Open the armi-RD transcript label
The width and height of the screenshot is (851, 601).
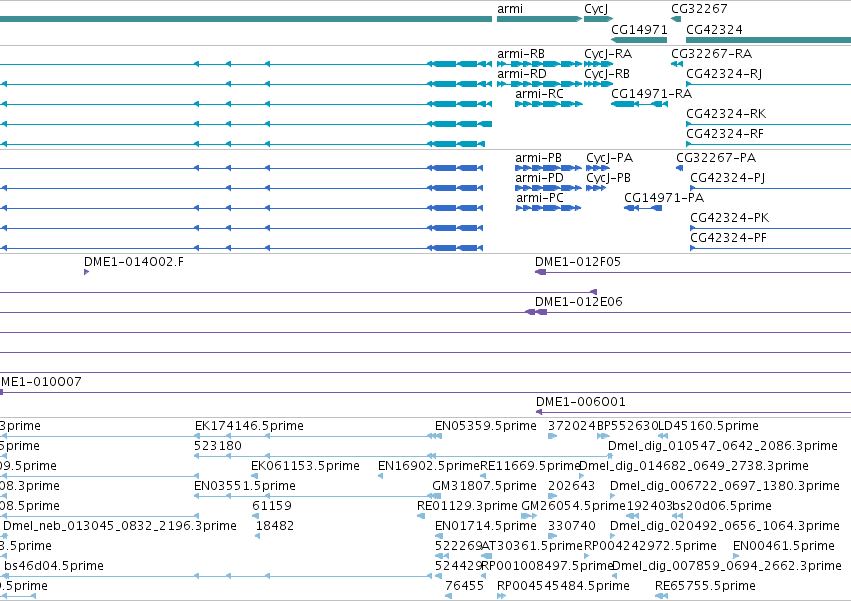522,74
